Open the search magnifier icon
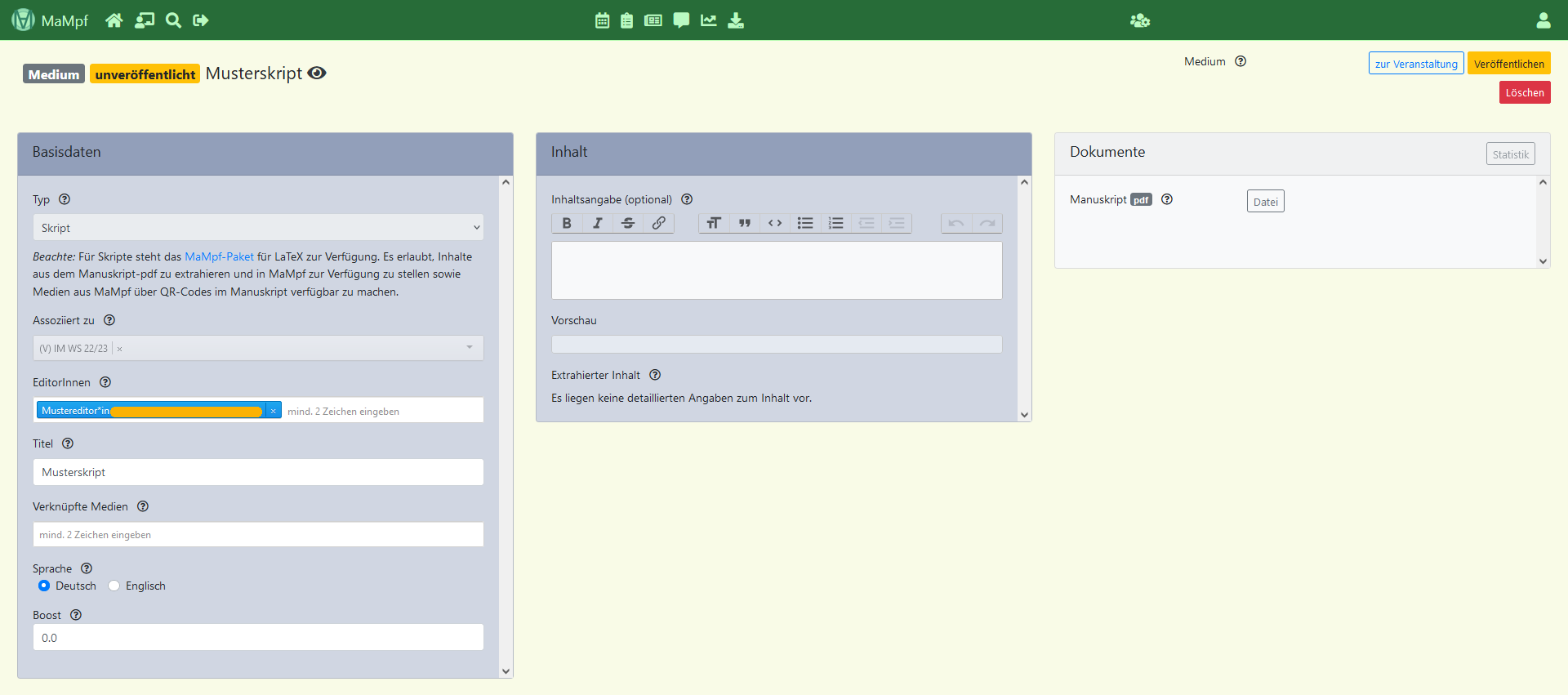This screenshot has width=1568, height=695. (173, 20)
